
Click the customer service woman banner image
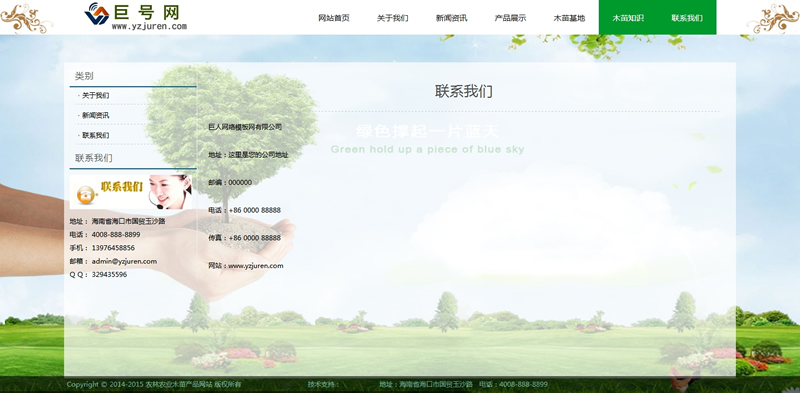131,192
